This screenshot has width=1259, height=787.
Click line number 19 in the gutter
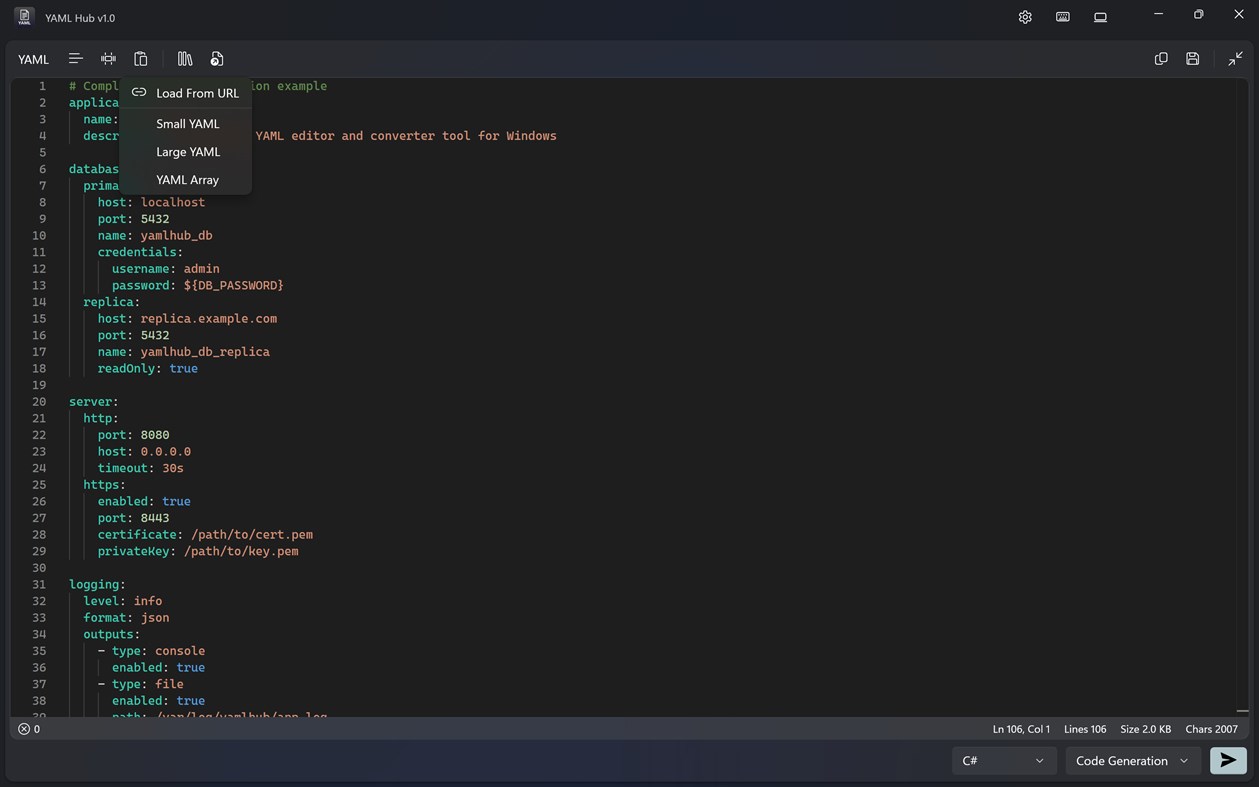tap(39, 385)
